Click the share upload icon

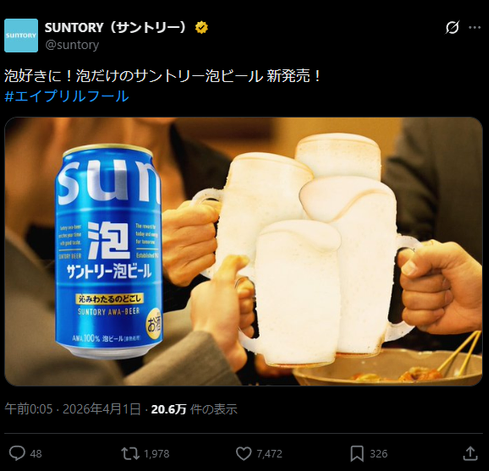(x=470, y=454)
